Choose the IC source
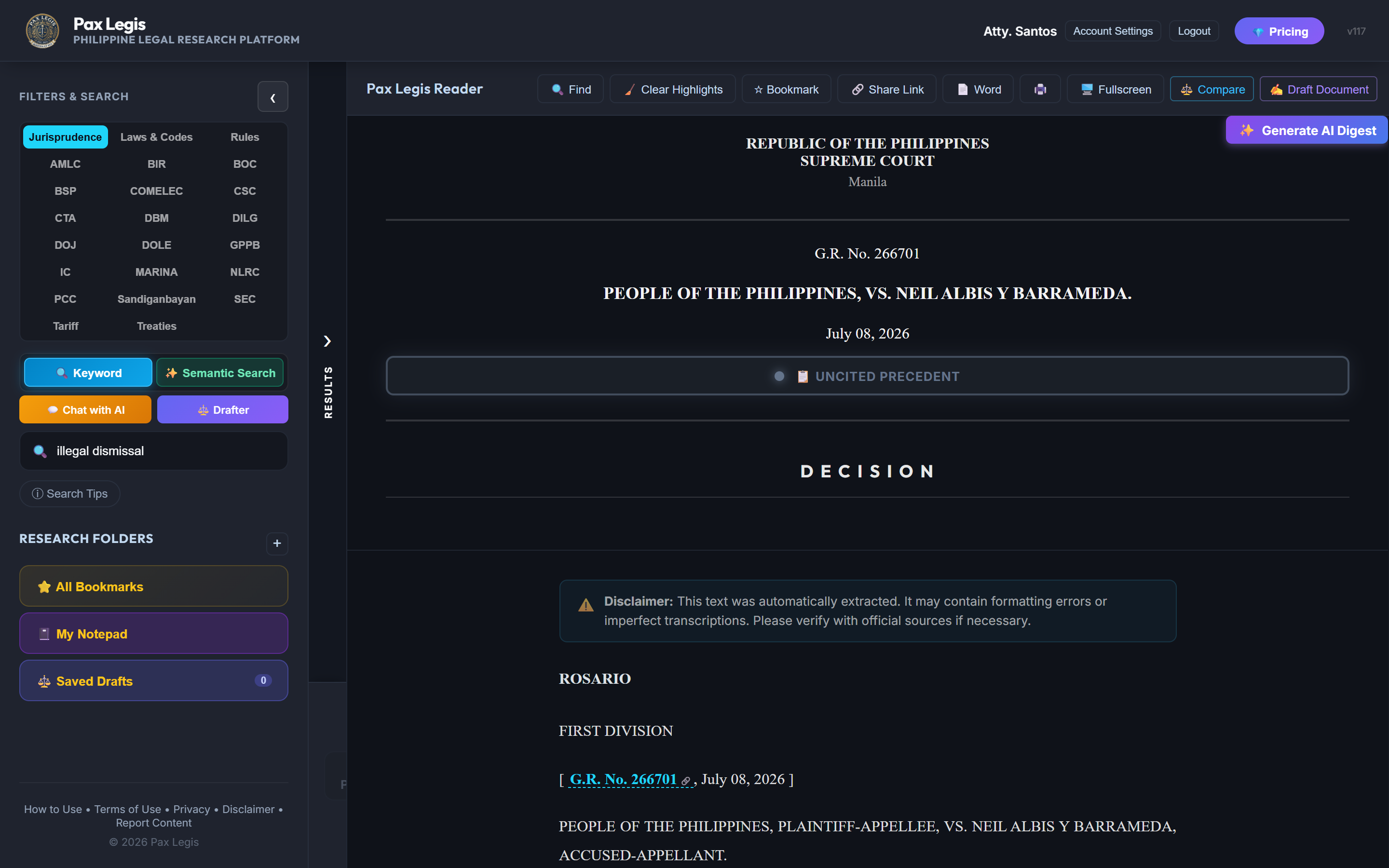Screen dimensions: 1389x868 click(65, 272)
